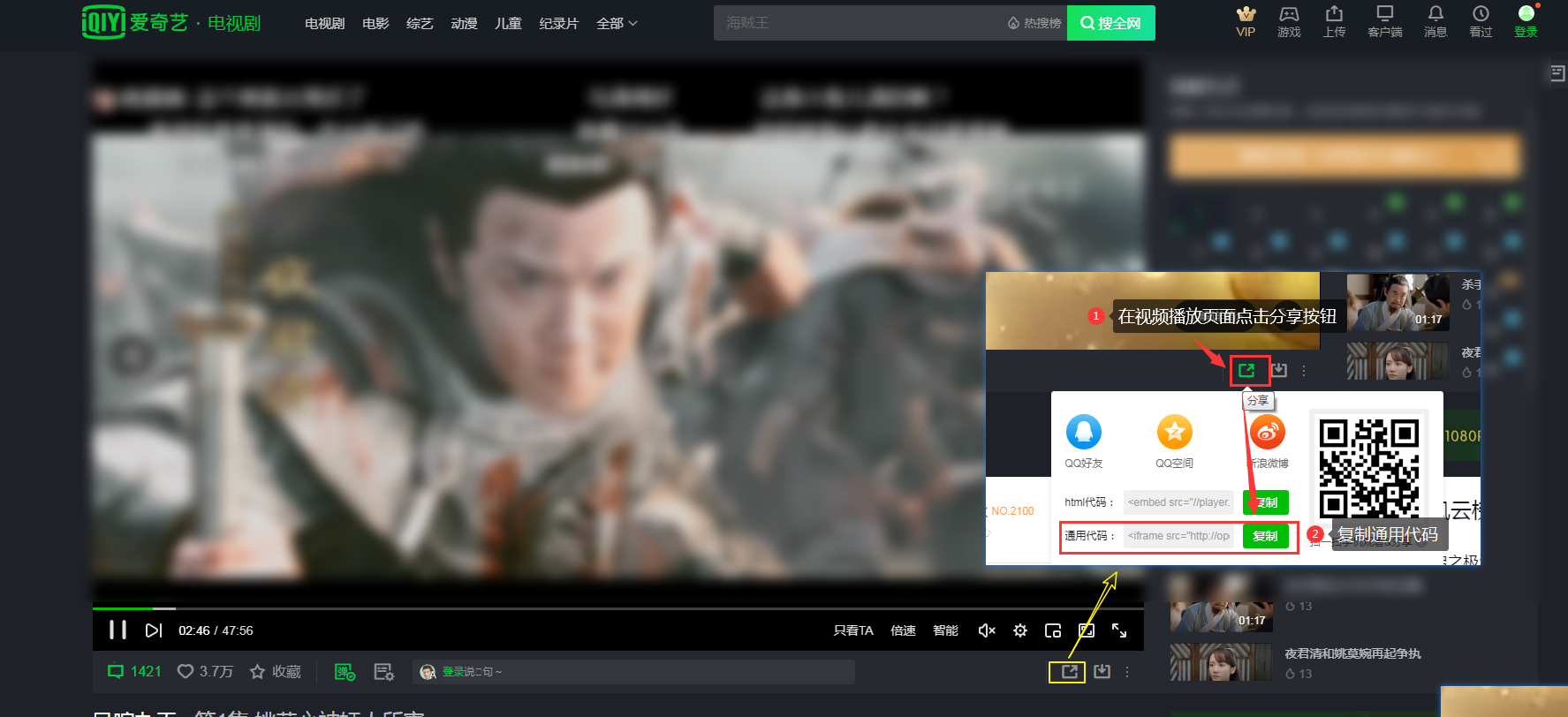Open the 电视剧 channel link beside the logo
1568x717 pixels.
pos(234,23)
